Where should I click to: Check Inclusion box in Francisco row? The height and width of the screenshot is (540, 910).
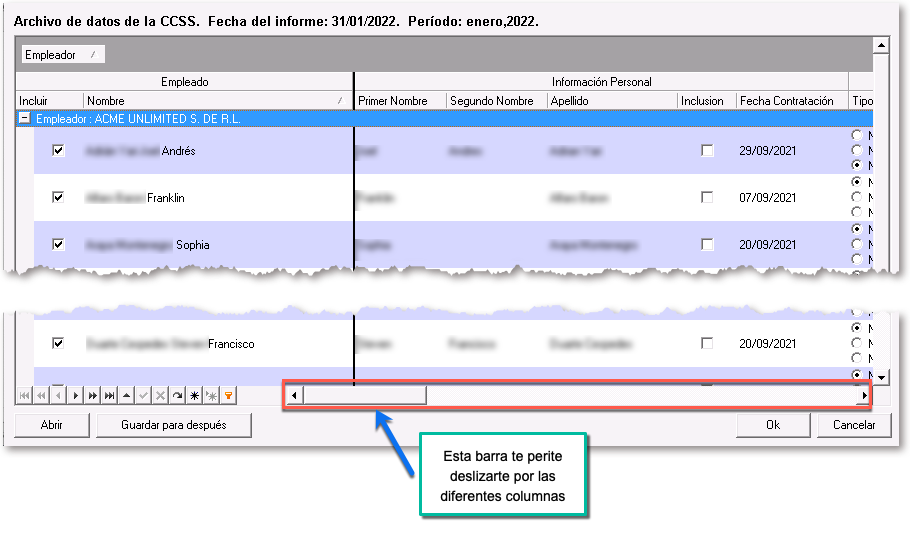click(x=707, y=343)
